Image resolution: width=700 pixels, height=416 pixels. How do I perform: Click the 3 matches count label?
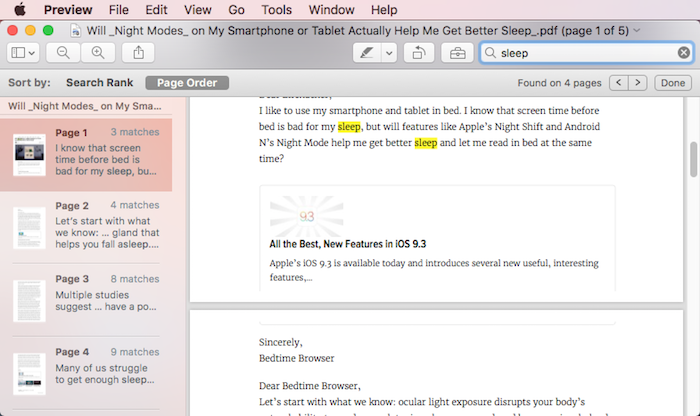point(135,132)
